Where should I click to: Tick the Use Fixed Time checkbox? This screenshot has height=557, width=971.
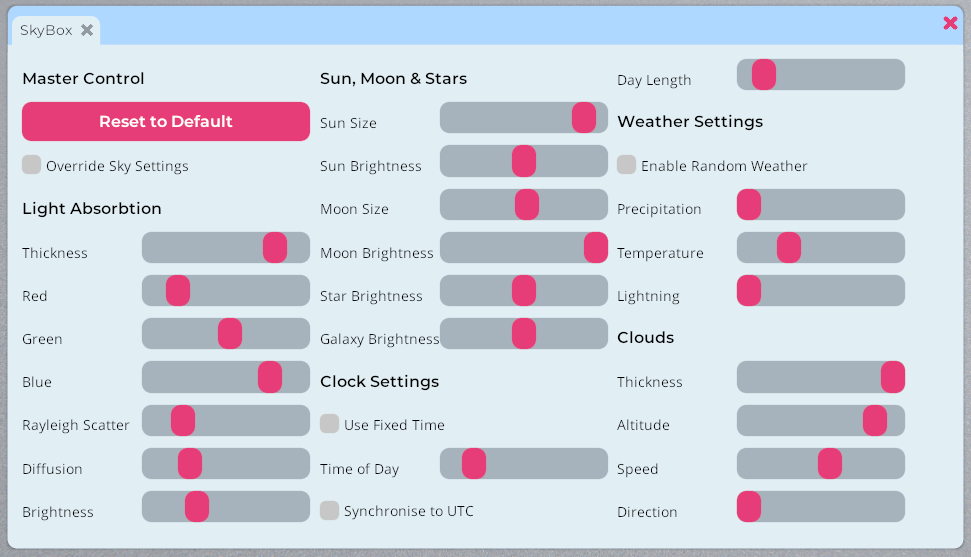coord(330,424)
